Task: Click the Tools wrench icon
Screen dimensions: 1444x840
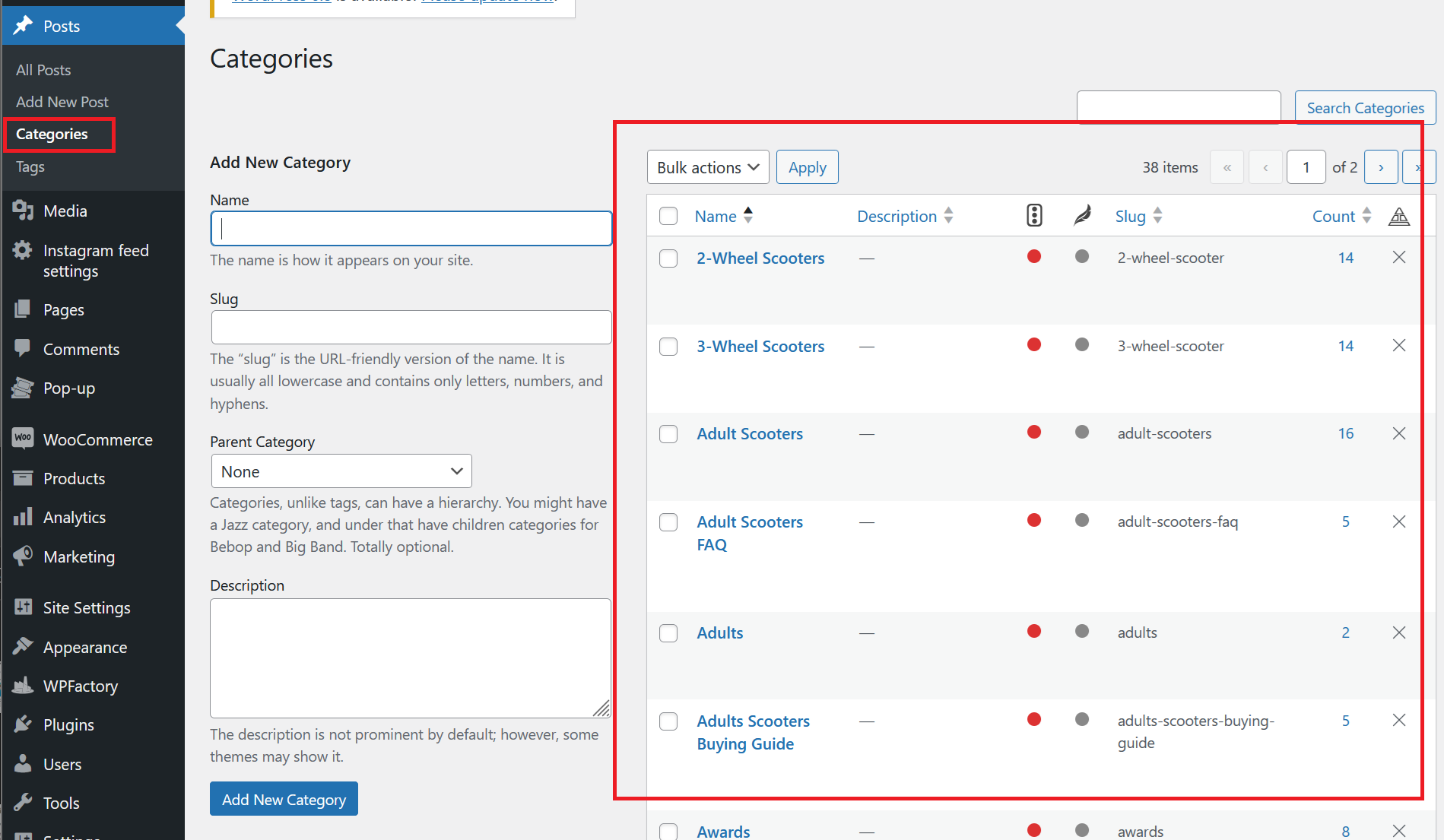Action: point(24,803)
